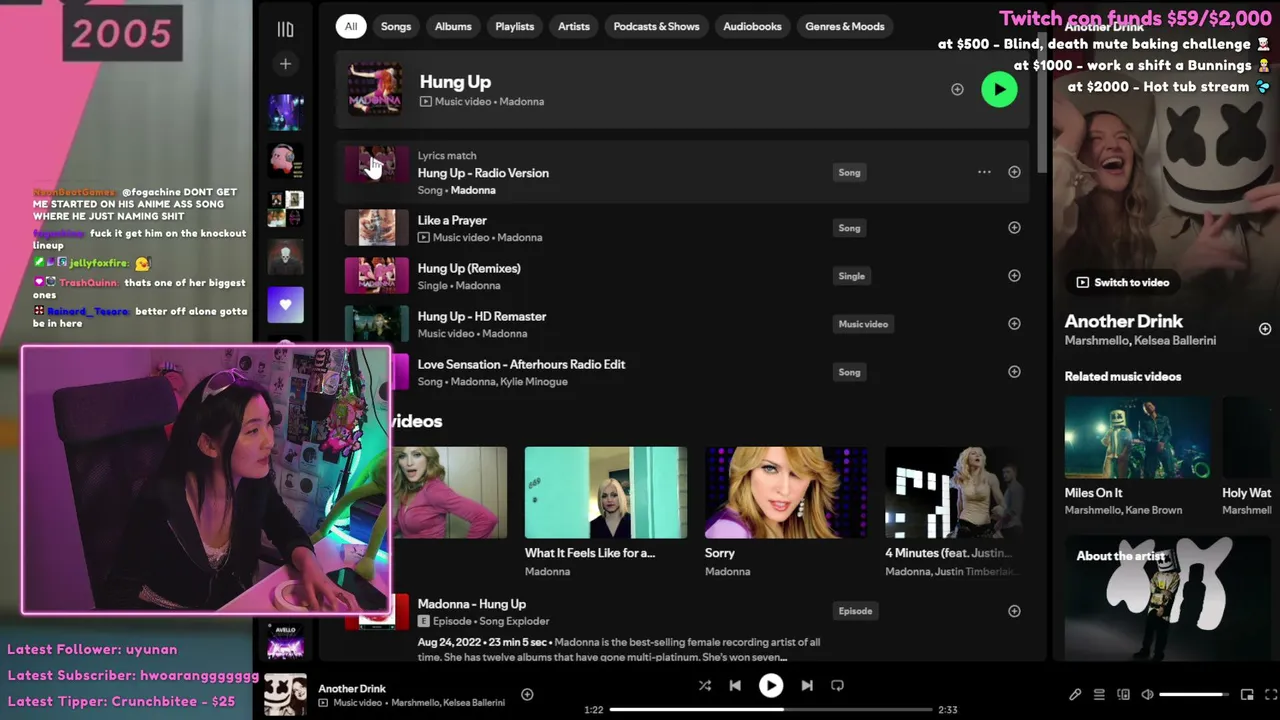Image resolution: width=1280 pixels, height=720 pixels.
Task: Select the All filter chip
Action: pos(351,26)
